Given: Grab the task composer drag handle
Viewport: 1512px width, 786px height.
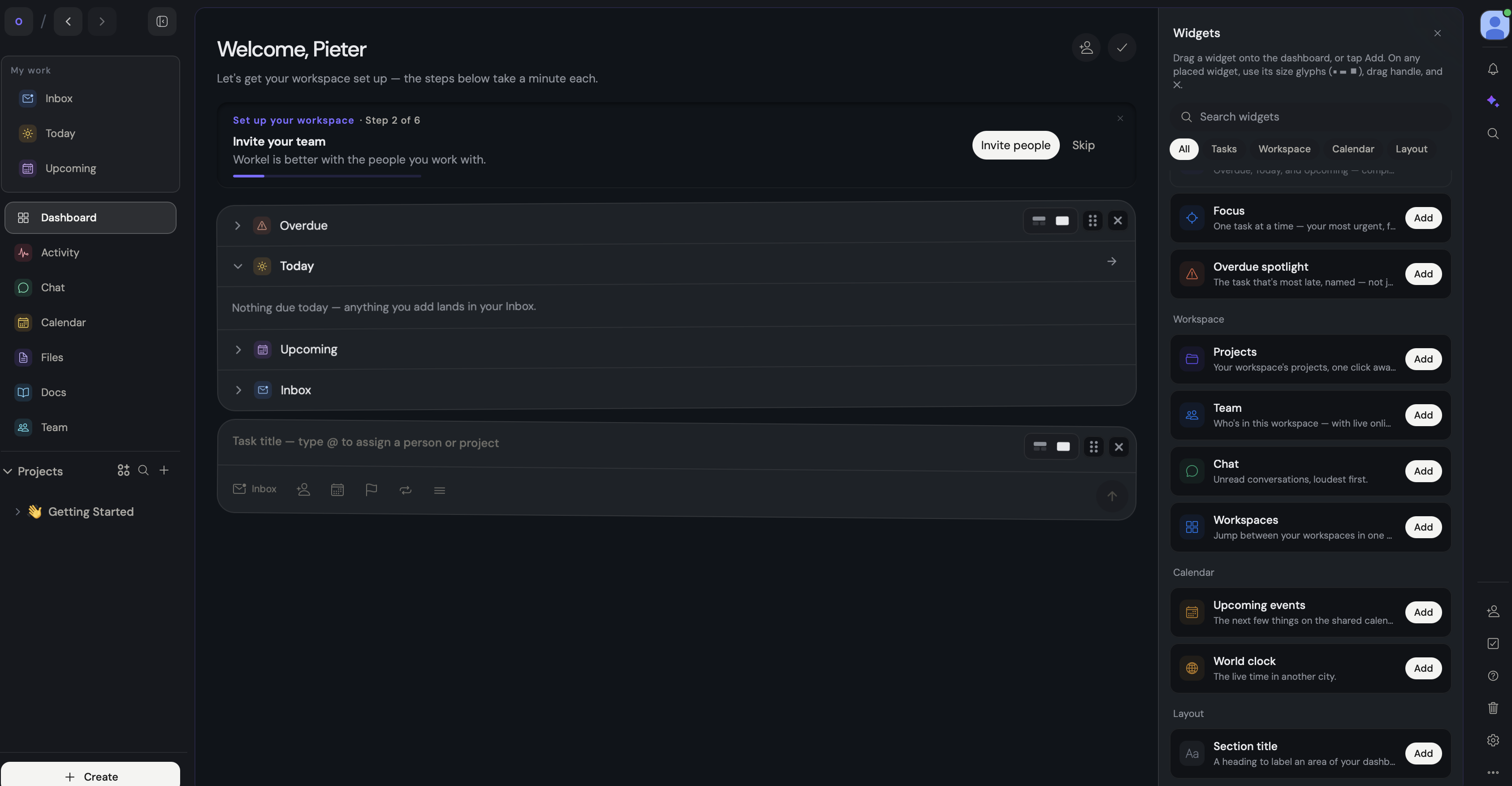Looking at the screenshot, I should tap(1093, 447).
